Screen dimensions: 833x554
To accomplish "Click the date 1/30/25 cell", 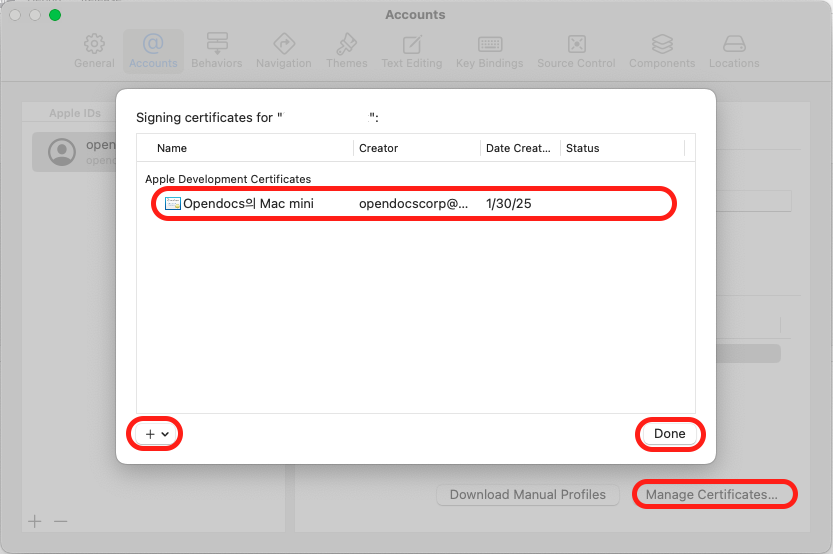I will pos(508,203).
